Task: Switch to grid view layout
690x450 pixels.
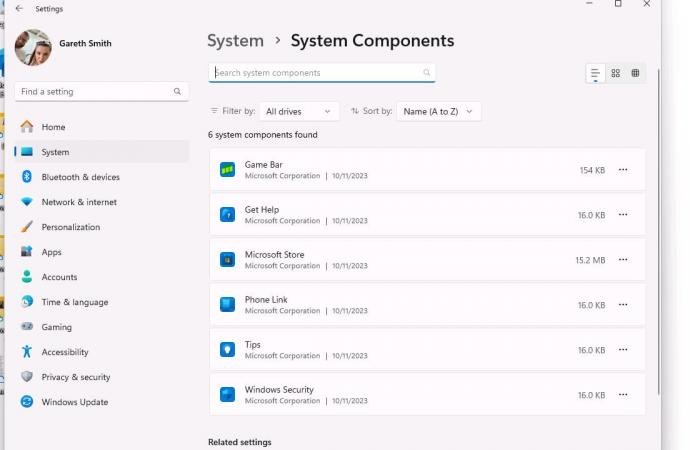Action: pyautogui.click(x=615, y=73)
